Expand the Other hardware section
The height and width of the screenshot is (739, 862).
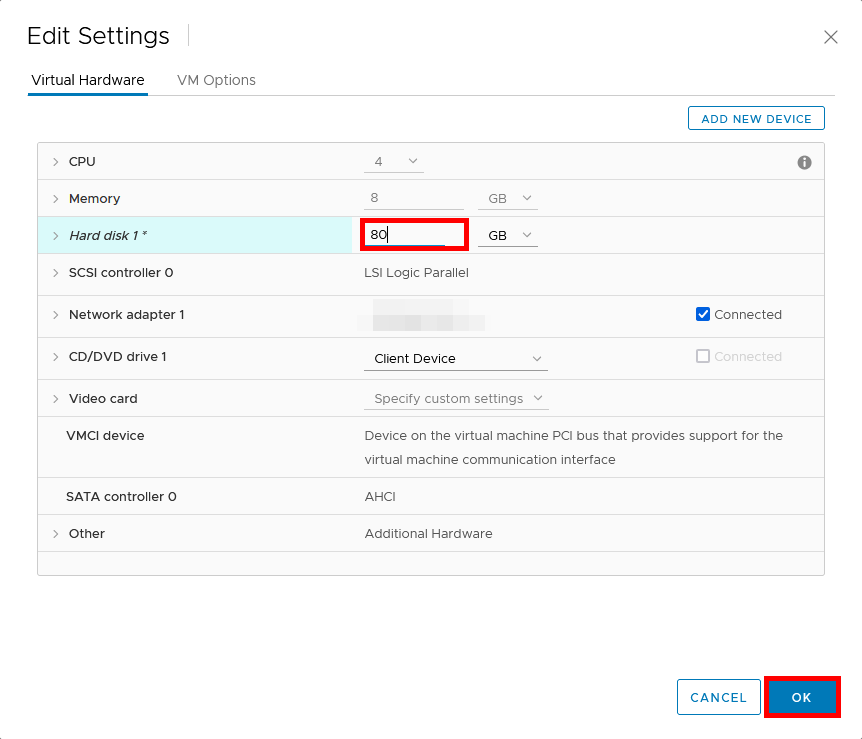click(56, 533)
